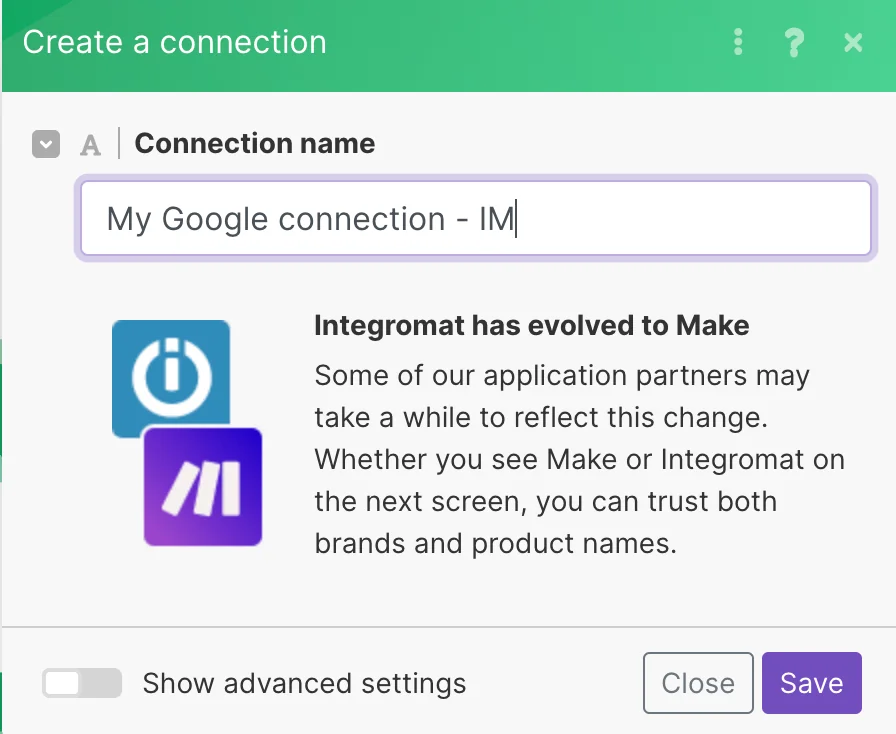This screenshot has height=734, width=896.
Task: Click the purple Make logo
Action: click(203, 487)
